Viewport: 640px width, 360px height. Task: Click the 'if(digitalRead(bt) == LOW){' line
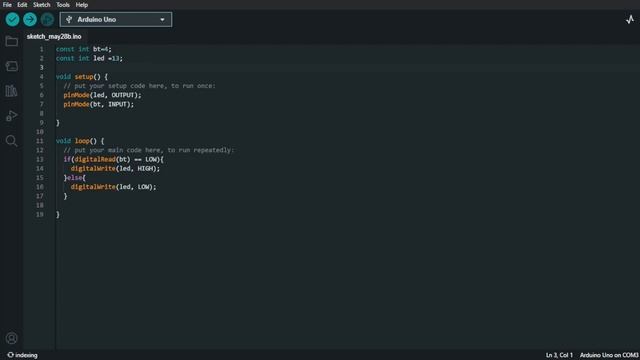point(113,159)
